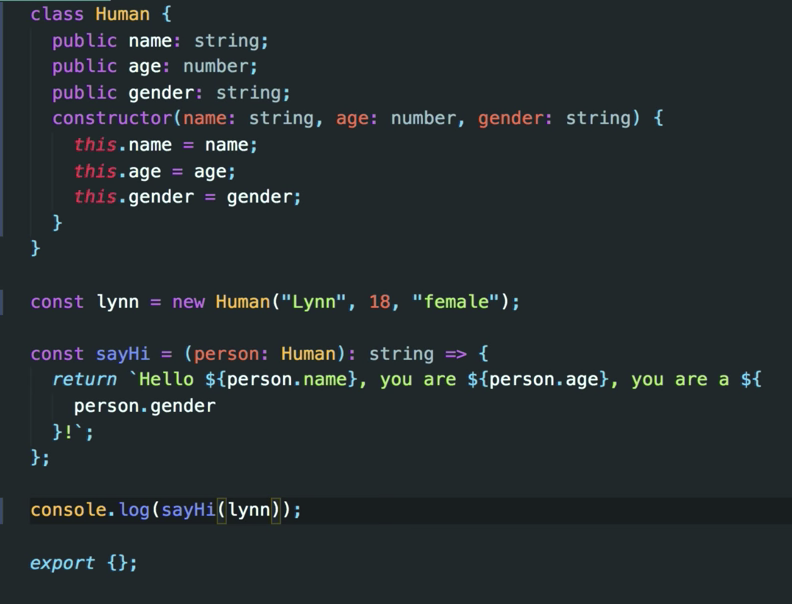This screenshot has height=604, width=792.
Task: Click "lynn" argument inside sayHi call
Action: (249, 510)
